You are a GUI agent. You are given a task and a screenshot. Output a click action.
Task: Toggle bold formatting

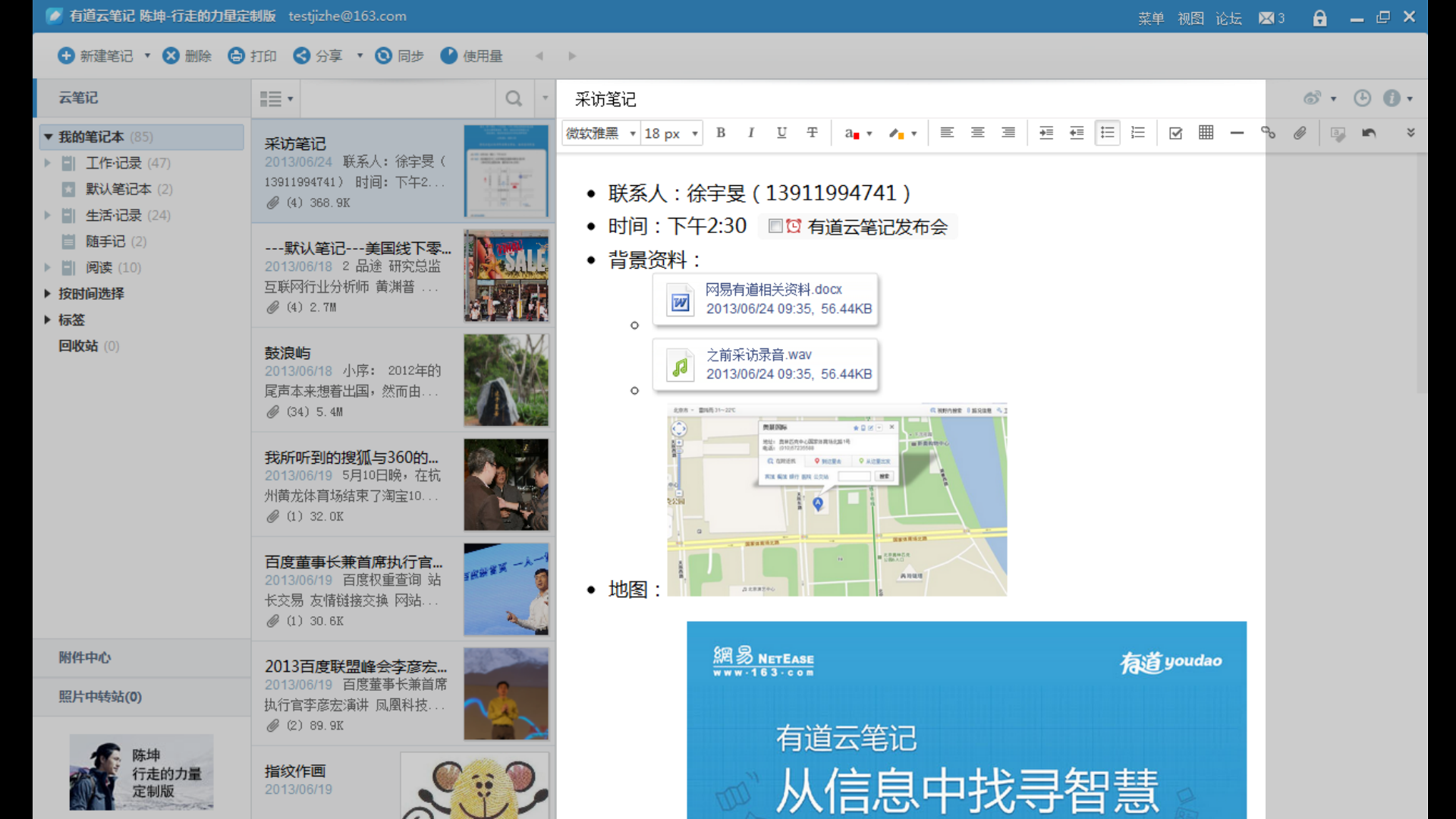[x=720, y=132]
